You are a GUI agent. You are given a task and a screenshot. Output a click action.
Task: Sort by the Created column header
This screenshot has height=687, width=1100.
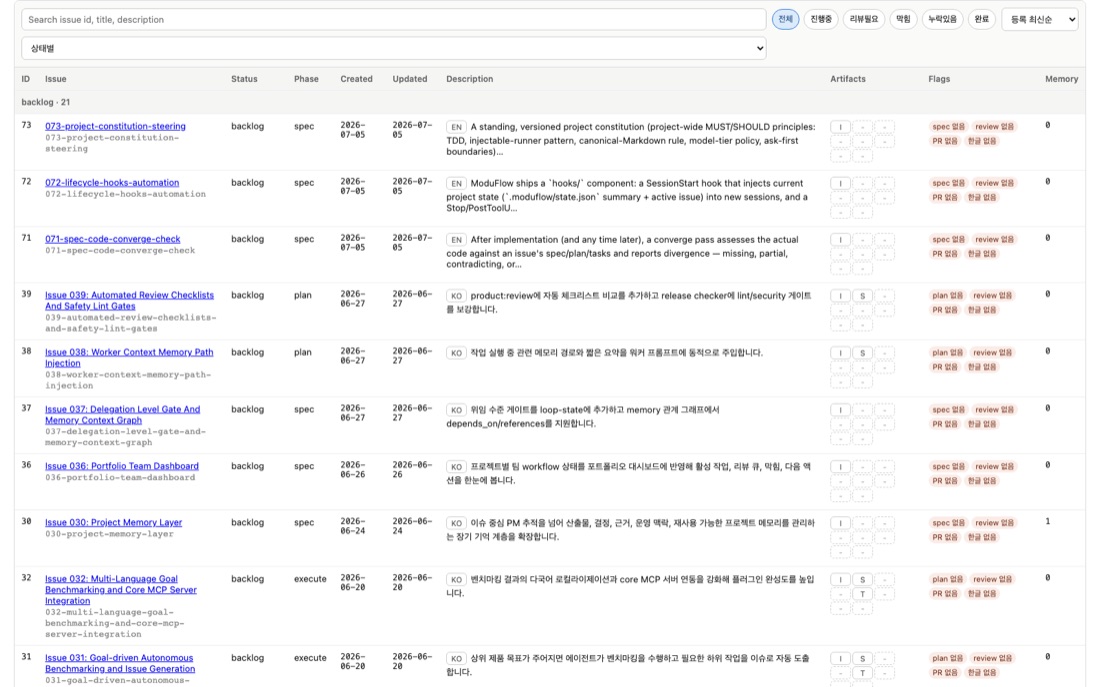click(x=356, y=79)
